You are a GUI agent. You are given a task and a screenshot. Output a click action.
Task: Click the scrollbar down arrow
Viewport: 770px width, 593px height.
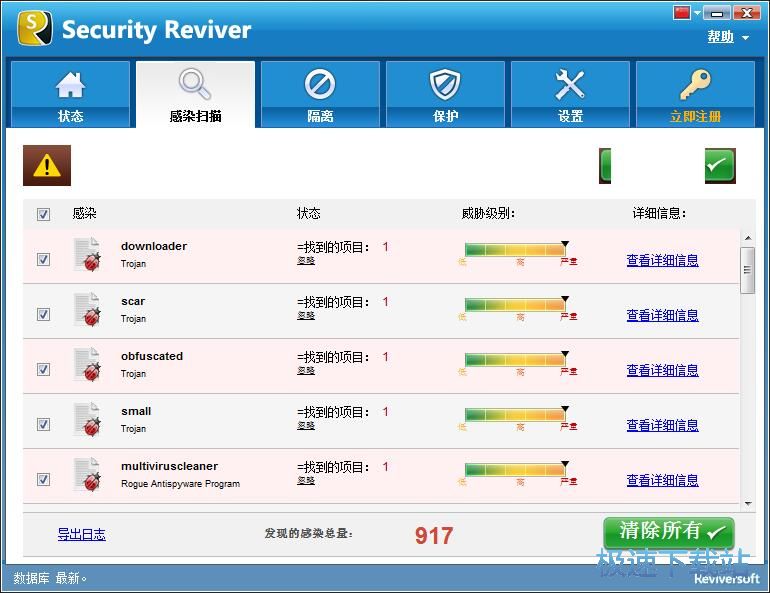tap(748, 503)
